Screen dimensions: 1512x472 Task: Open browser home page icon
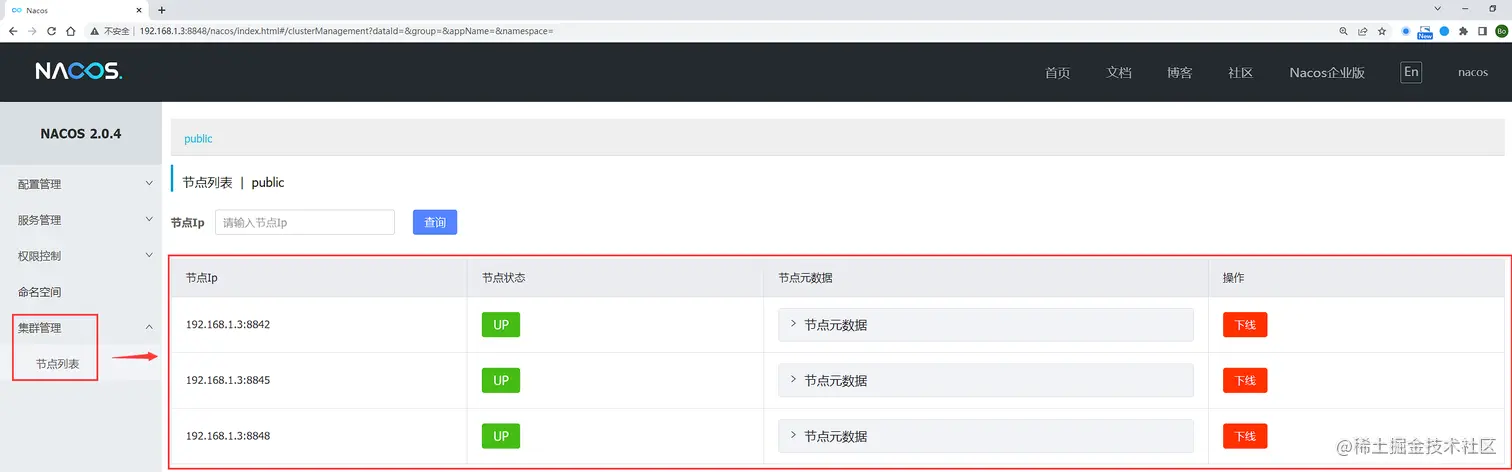pos(72,31)
